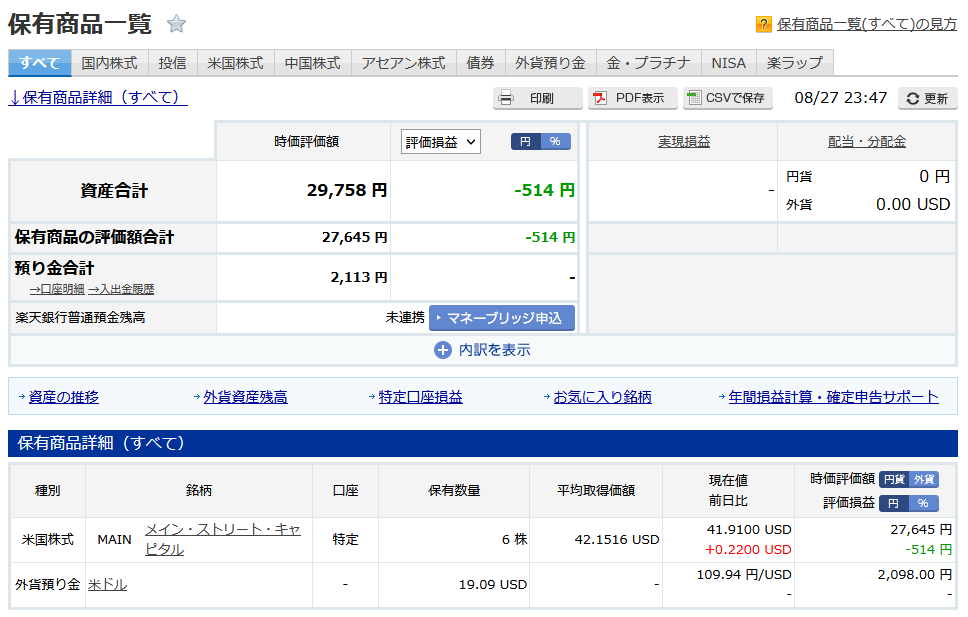
Task: Open the 金・プラチナ tab
Action: click(648, 63)
